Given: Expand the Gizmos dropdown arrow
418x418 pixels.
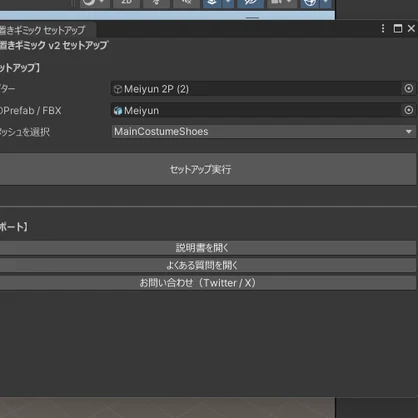Looking at the screenshot, I should (326, 3).
